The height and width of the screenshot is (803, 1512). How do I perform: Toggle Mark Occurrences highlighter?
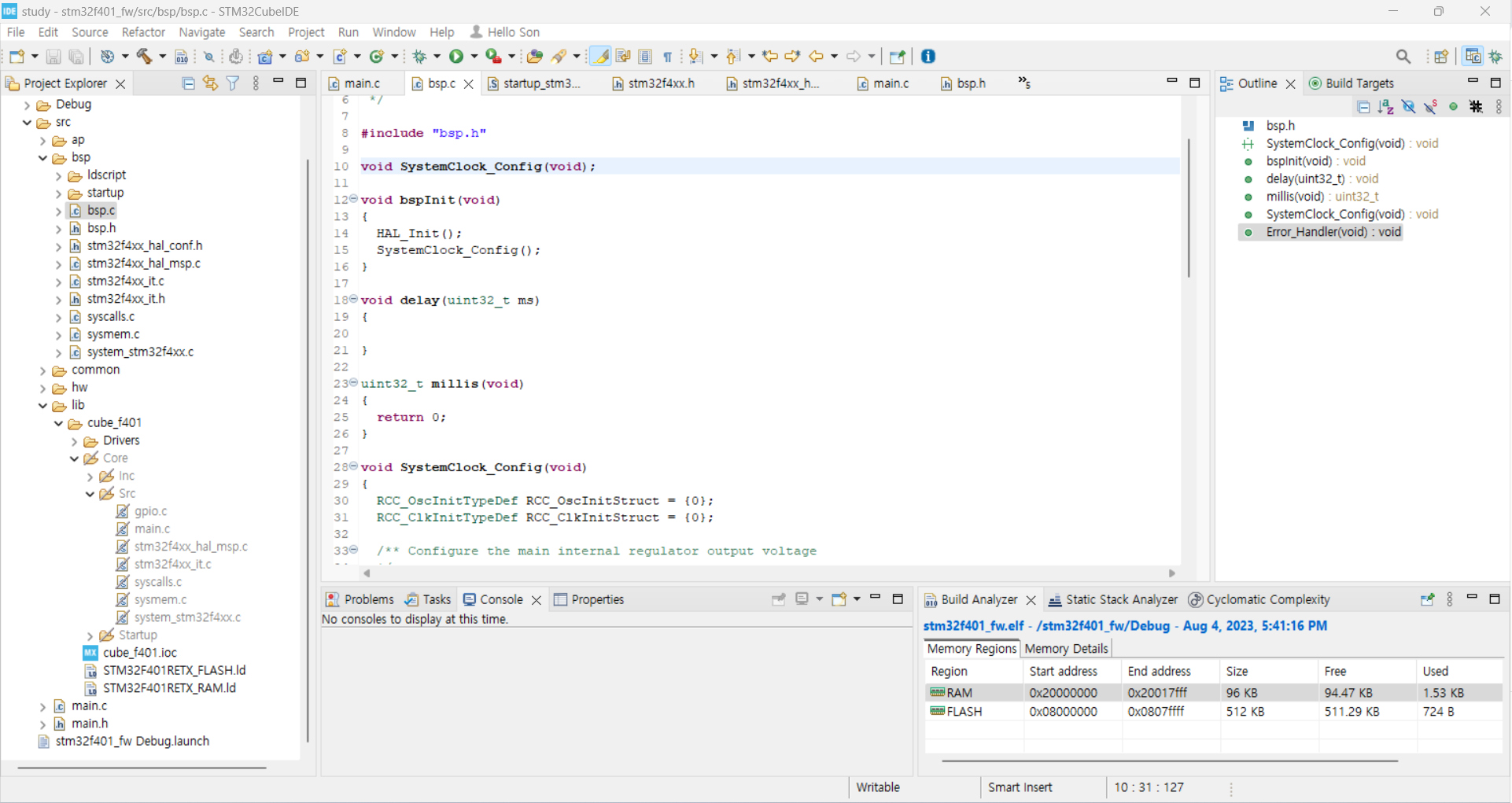(600, 57)
